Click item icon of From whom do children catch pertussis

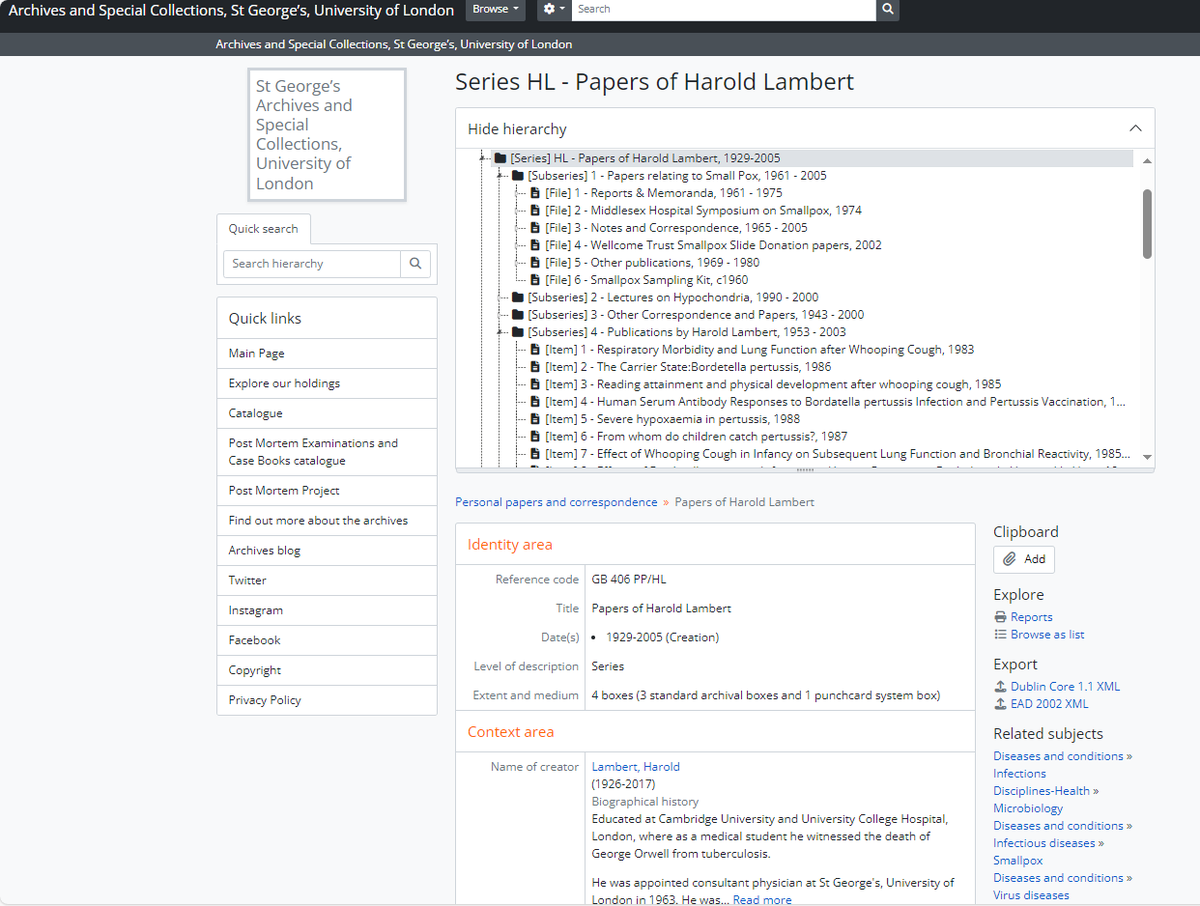(535, 436)
